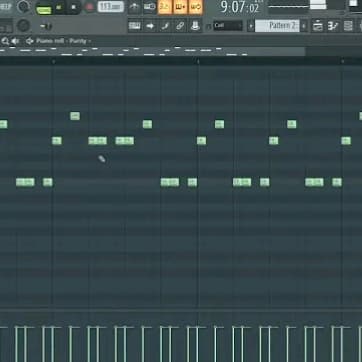
Task: Toggle the metronome icon beside the tempo
Action: pyautogui.click(x=135, y=7)
